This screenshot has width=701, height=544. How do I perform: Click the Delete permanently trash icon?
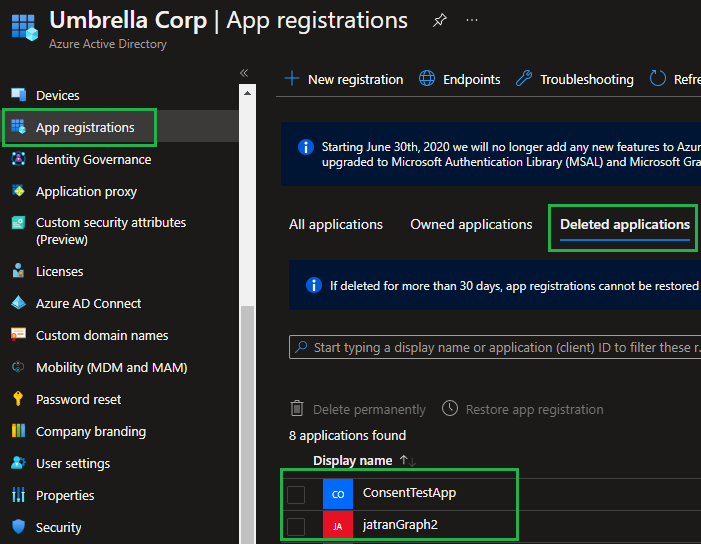pyautogui.click(x=297, y=409)
